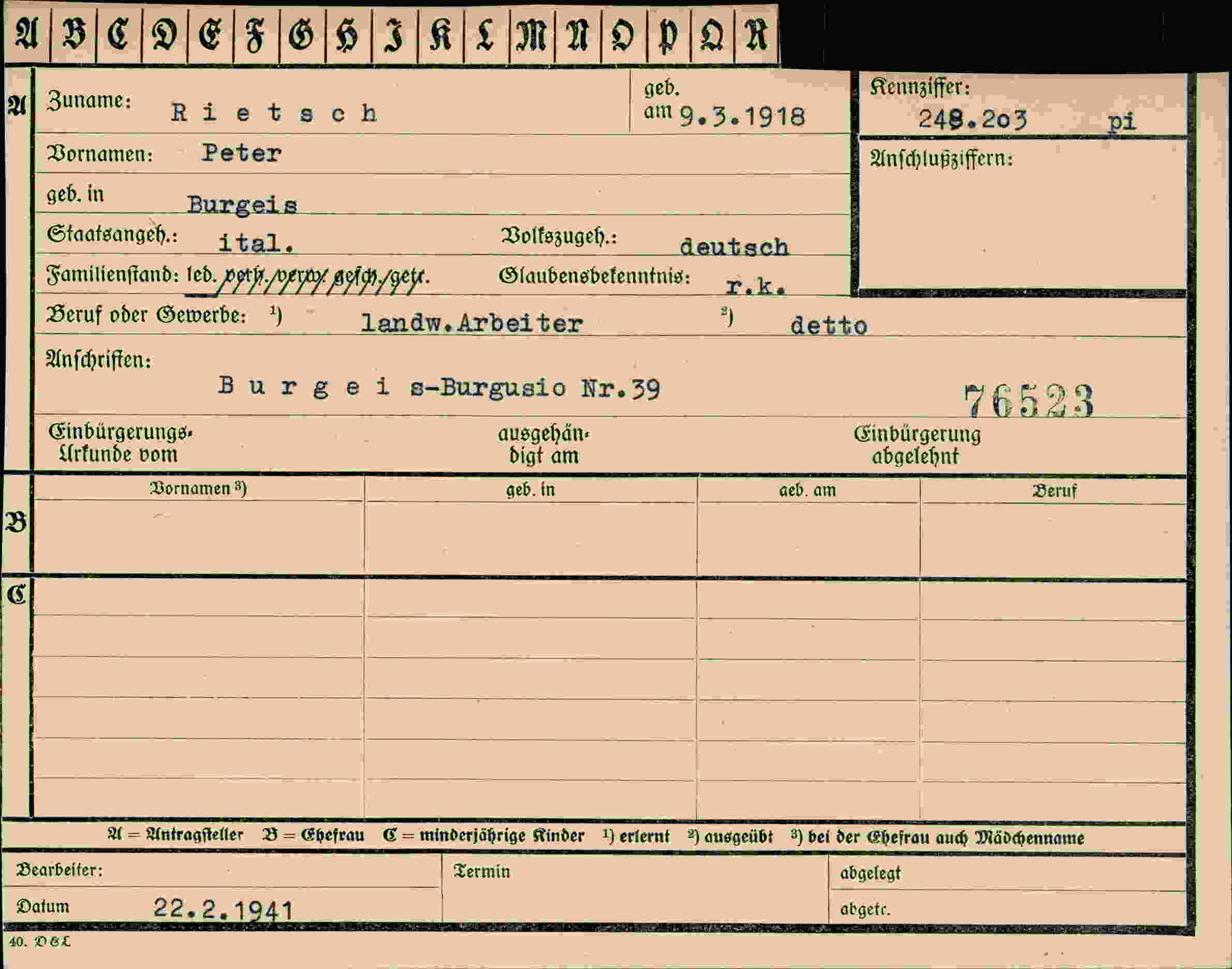
Task: Click the surname value "Rietsch"
Action: click(x=274, y=113)
